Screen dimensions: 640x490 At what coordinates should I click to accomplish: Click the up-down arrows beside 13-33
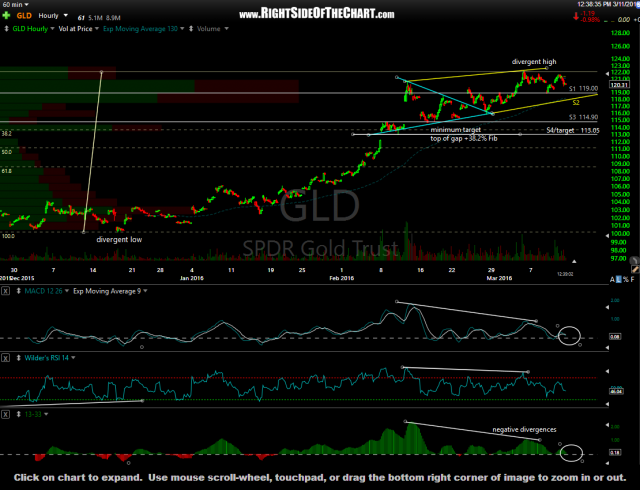coord(18,414)
